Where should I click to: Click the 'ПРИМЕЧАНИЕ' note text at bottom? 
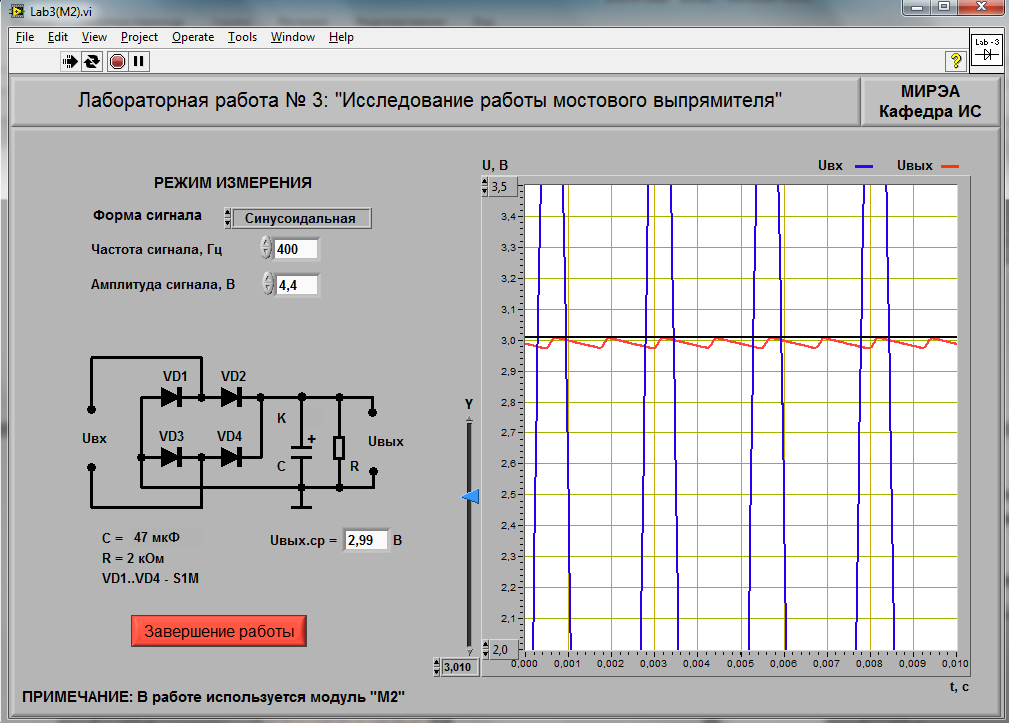213,697
